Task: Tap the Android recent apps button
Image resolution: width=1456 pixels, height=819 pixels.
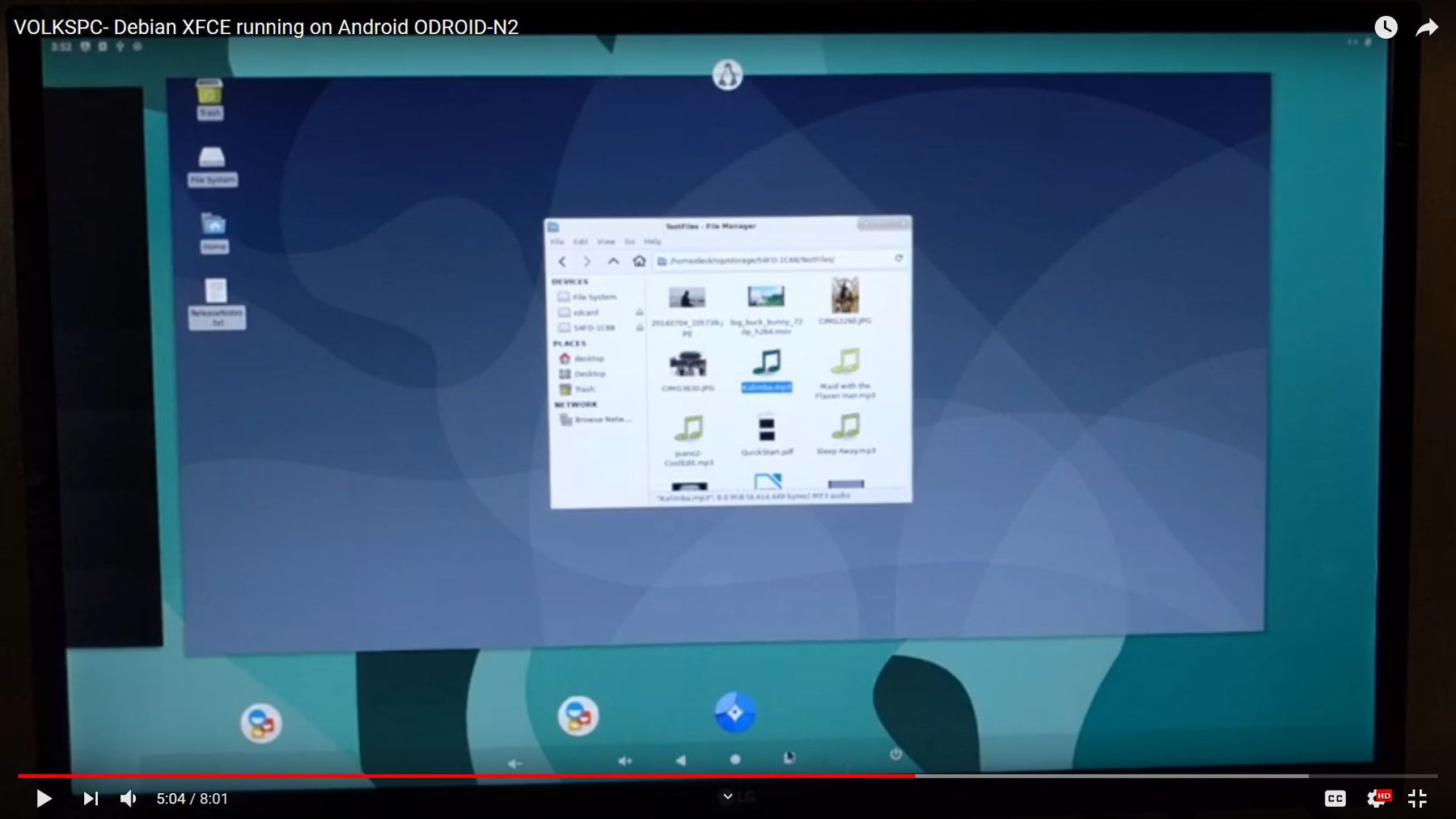Action: point(789,758)
